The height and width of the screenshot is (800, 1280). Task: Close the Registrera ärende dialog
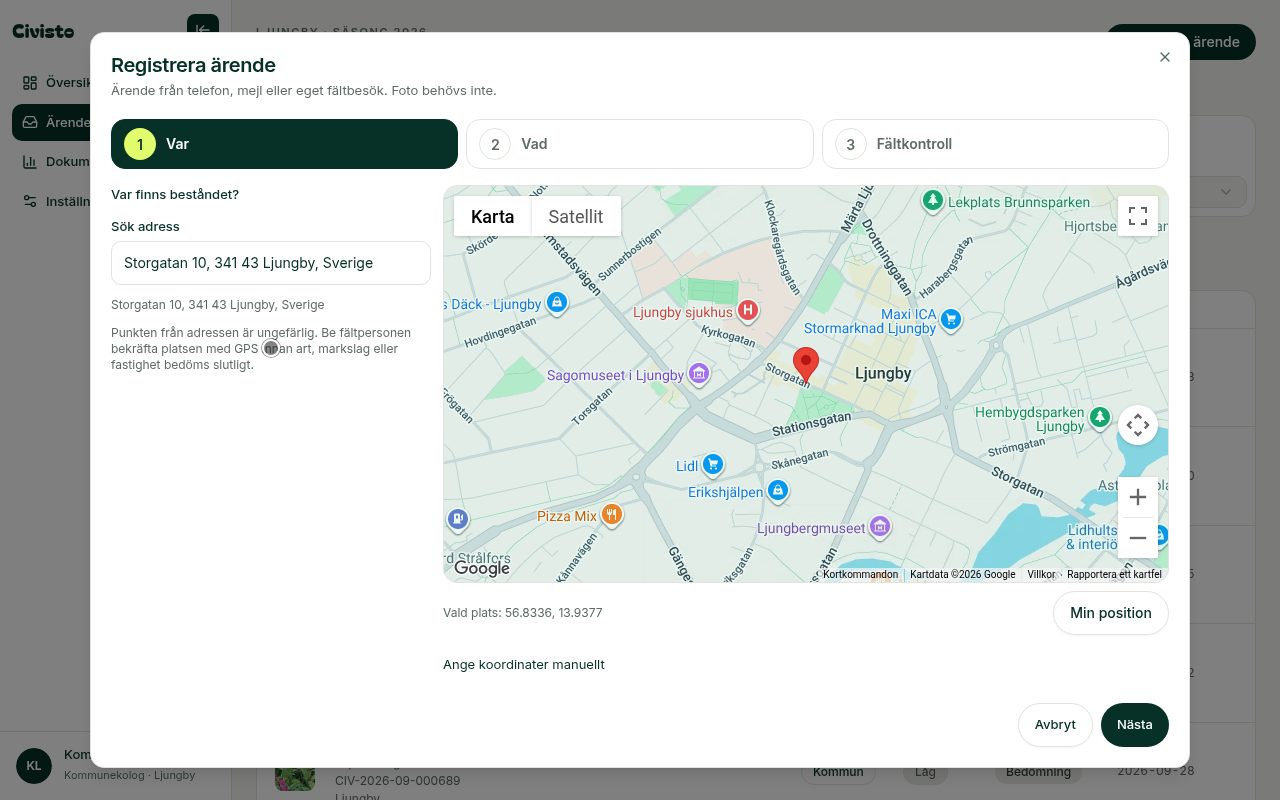point(1165,57)
